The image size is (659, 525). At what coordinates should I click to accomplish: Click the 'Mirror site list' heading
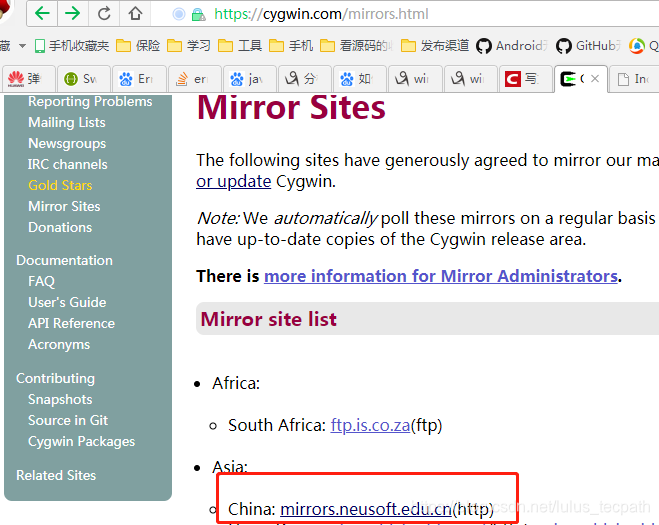[269, 319]
